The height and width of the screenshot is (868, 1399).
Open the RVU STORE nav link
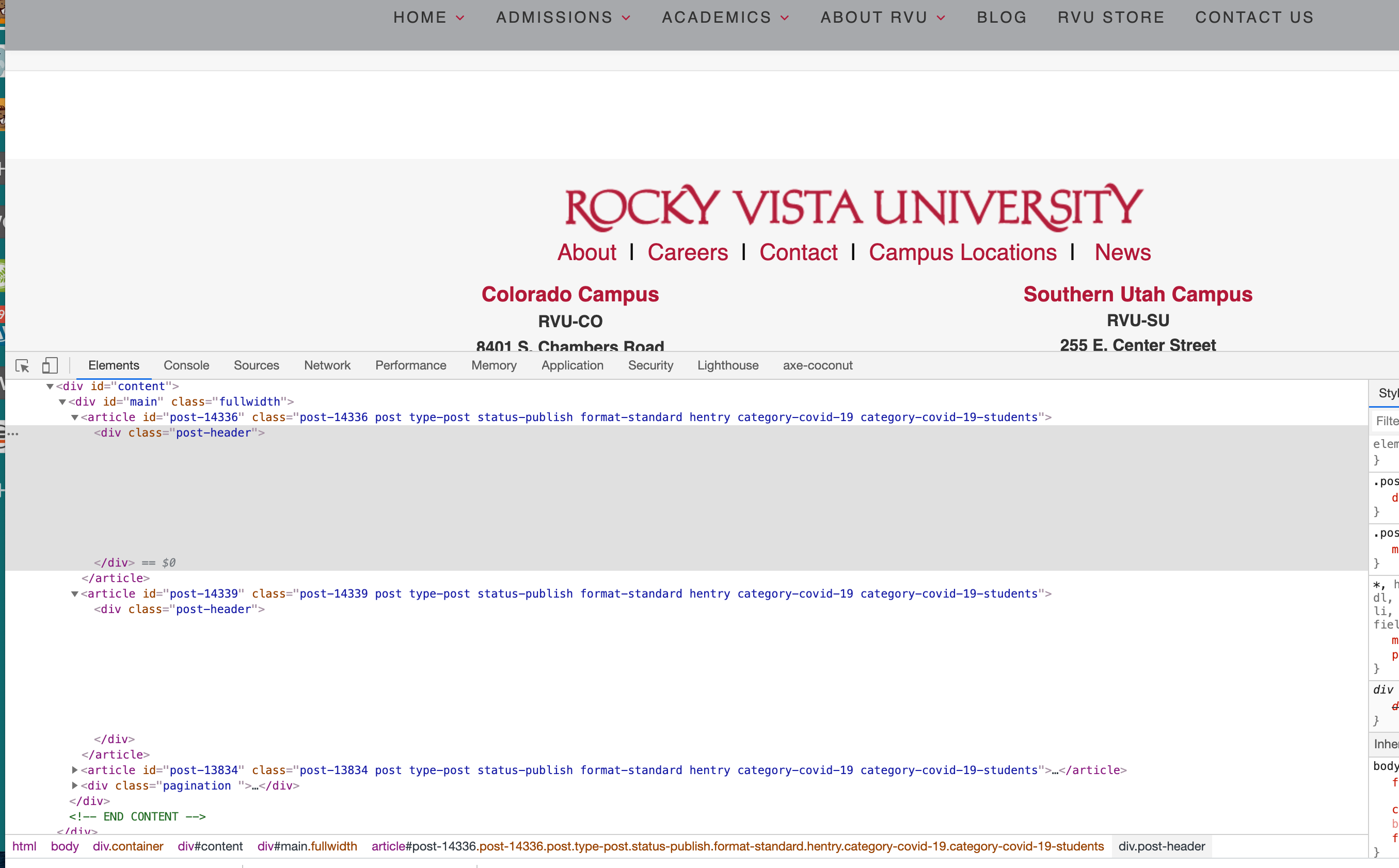click(x=1111, y=18)
